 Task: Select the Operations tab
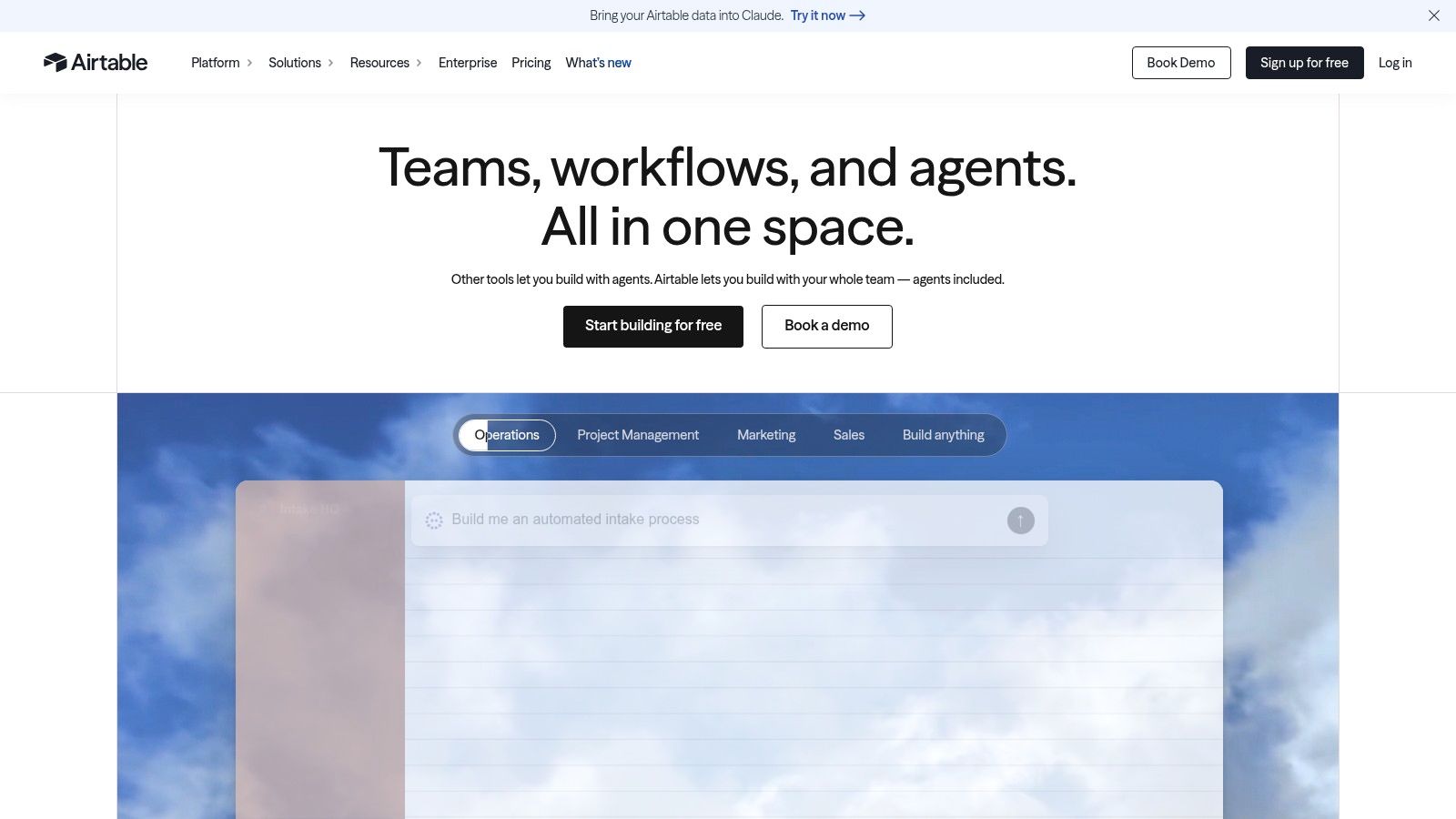[507, 435]
